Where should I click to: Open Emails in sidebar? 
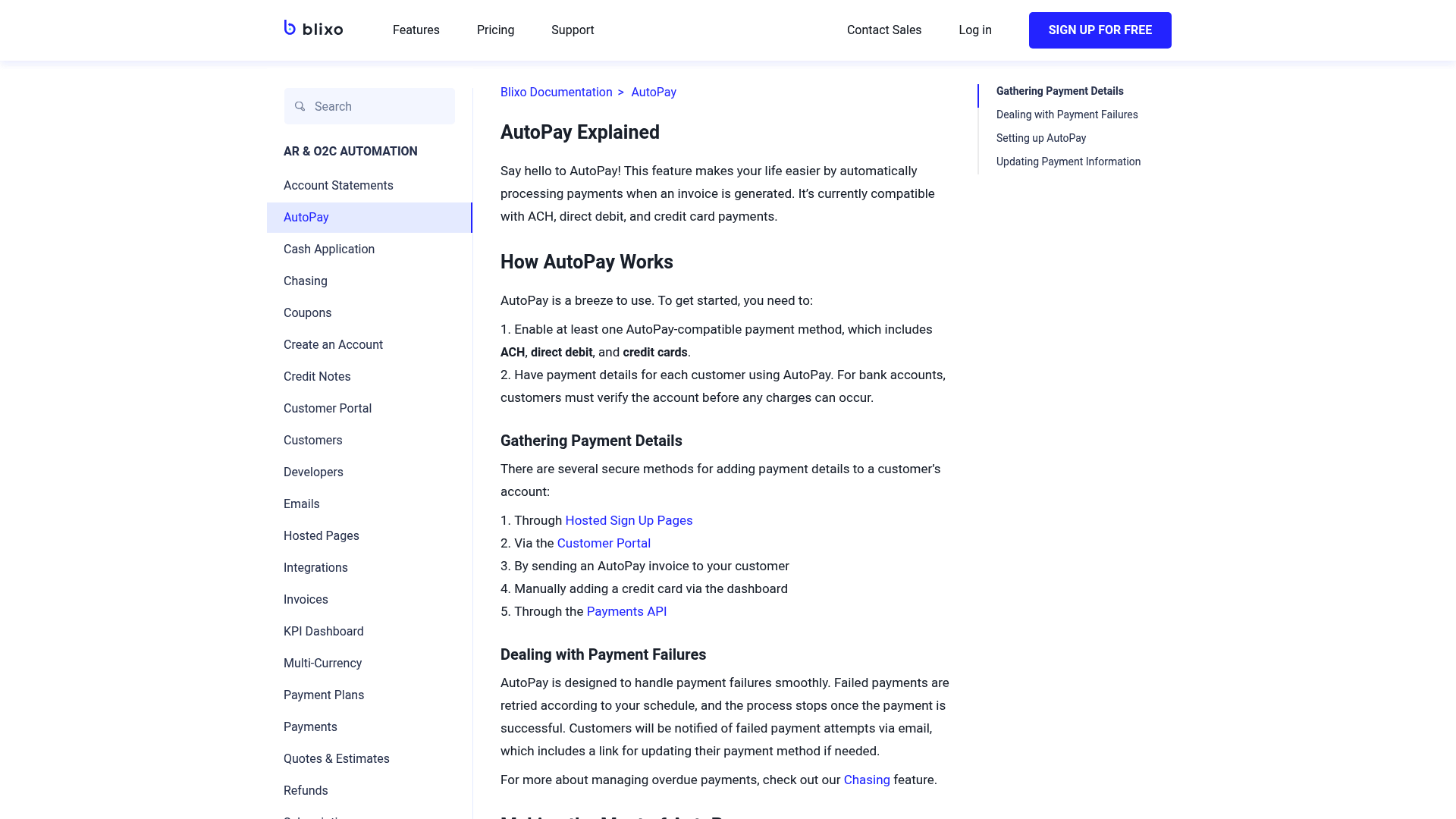point(301,504)
